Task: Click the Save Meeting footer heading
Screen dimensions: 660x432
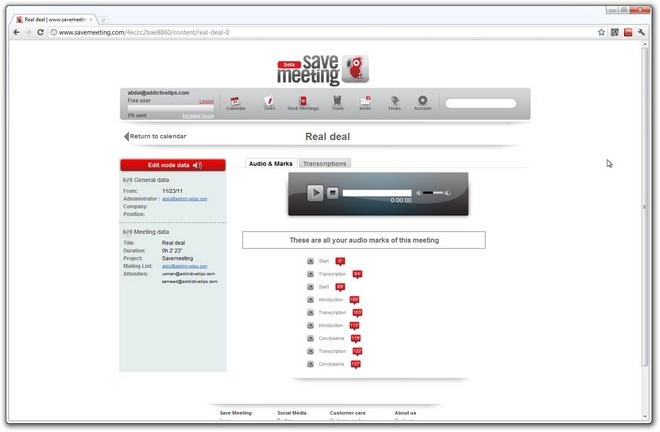Action: point(235,413)
